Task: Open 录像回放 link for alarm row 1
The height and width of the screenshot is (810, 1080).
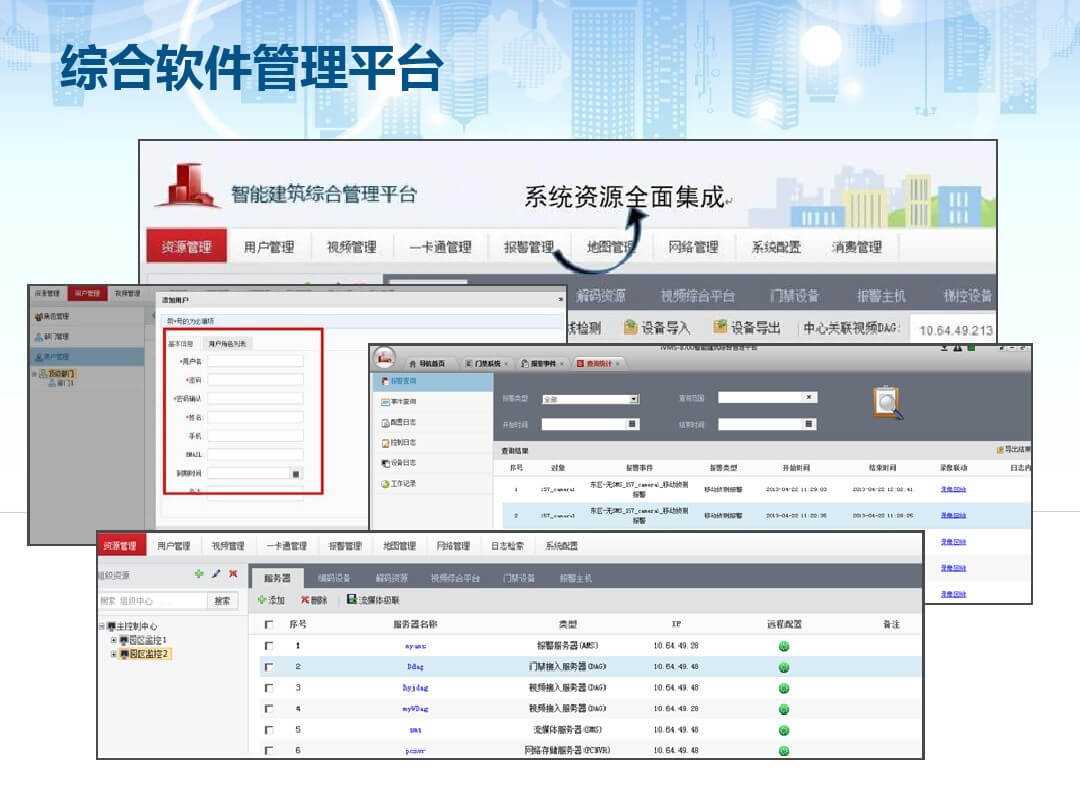Action: pos(953,489)
